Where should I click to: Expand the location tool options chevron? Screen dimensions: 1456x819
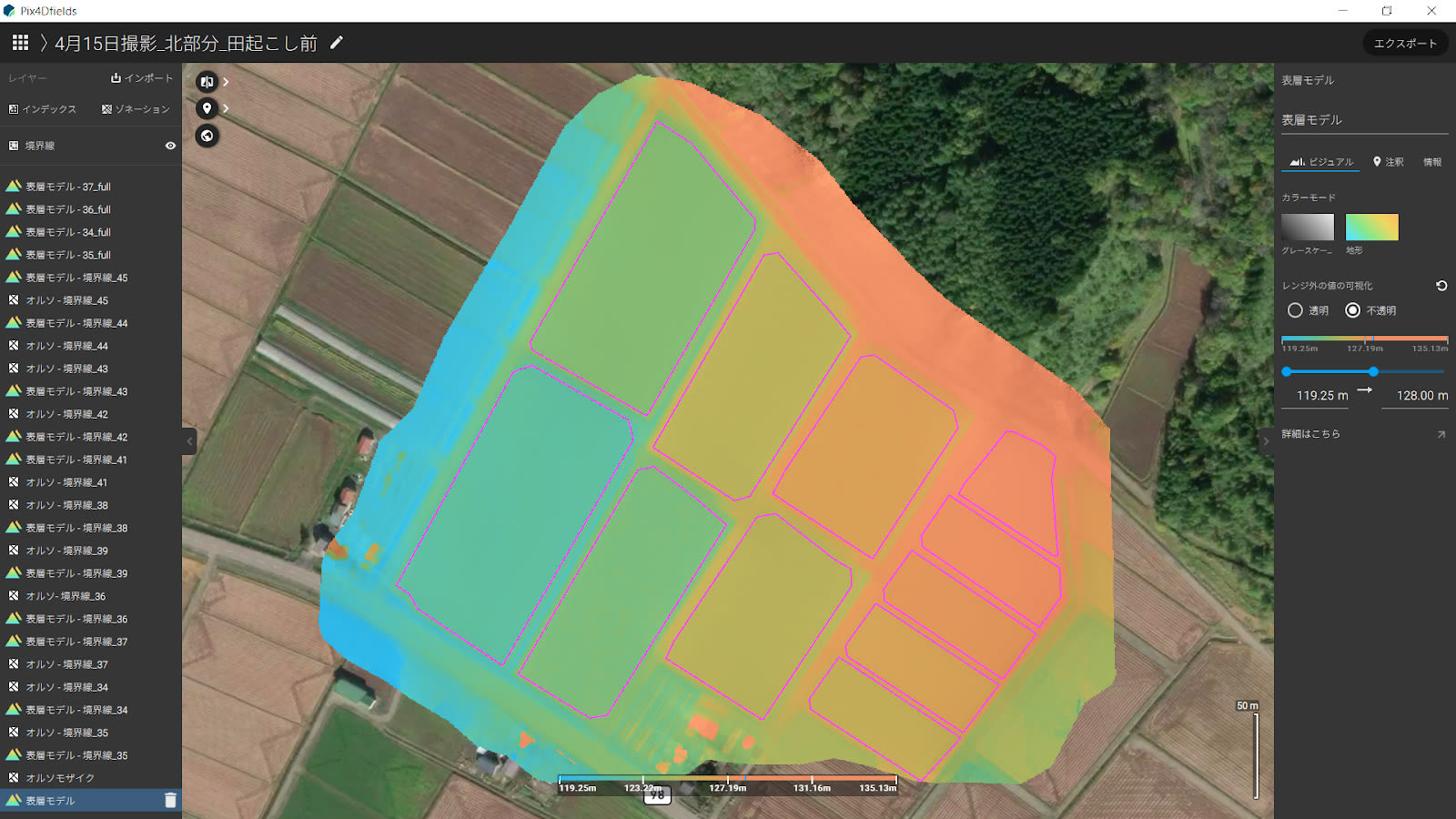pos(225,108)
